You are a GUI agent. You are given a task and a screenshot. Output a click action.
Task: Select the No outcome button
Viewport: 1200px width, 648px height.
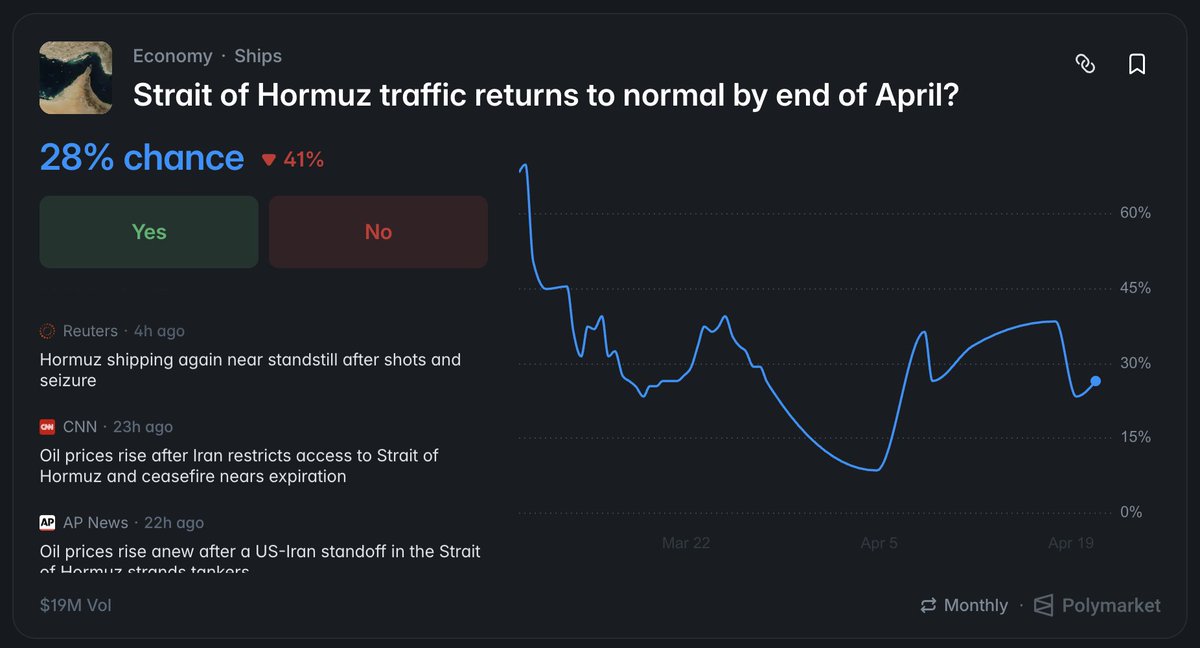tap(378, 232)
